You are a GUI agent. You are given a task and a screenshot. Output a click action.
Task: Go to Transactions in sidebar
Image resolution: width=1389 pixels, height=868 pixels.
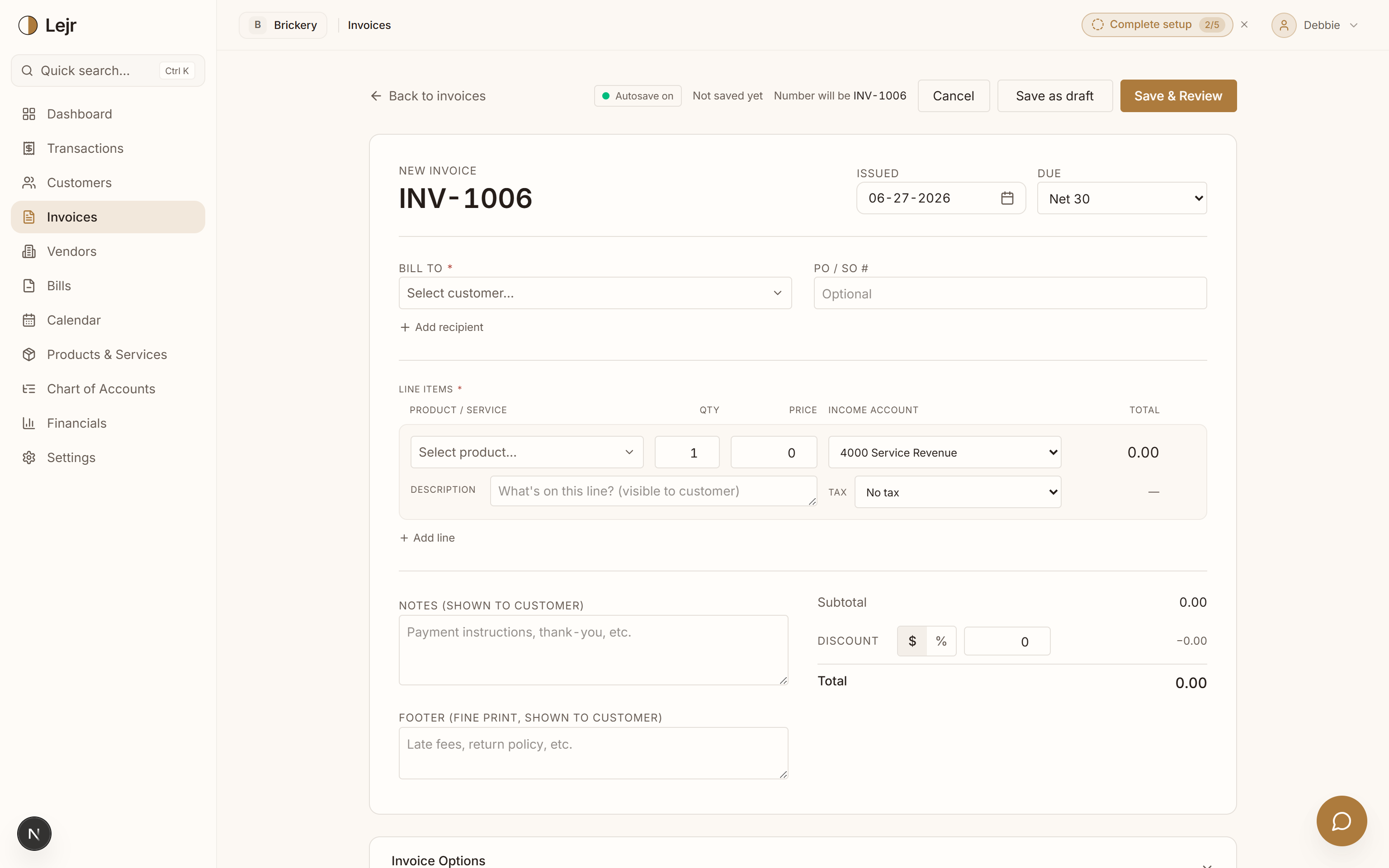coord(108,148)
